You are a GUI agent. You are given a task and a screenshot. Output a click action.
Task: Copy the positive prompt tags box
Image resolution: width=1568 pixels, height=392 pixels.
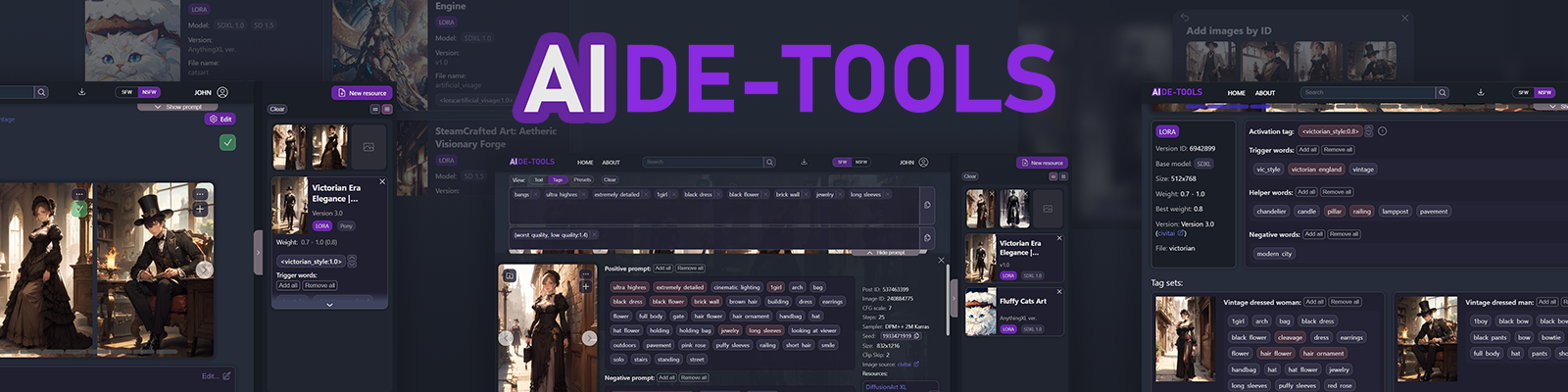tap(927, 205)
